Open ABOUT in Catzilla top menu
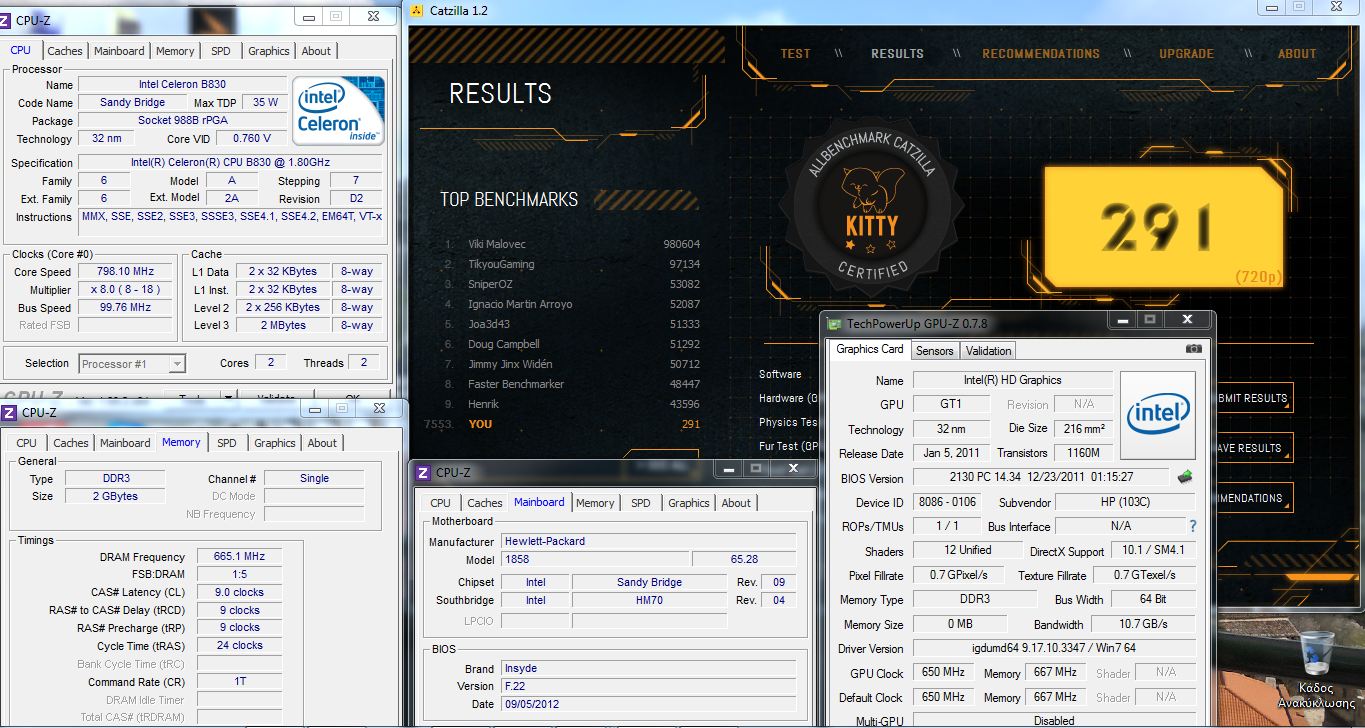Image resolution: width=1365 pixels, height=728 pixels. click(x=1297, y=54)
